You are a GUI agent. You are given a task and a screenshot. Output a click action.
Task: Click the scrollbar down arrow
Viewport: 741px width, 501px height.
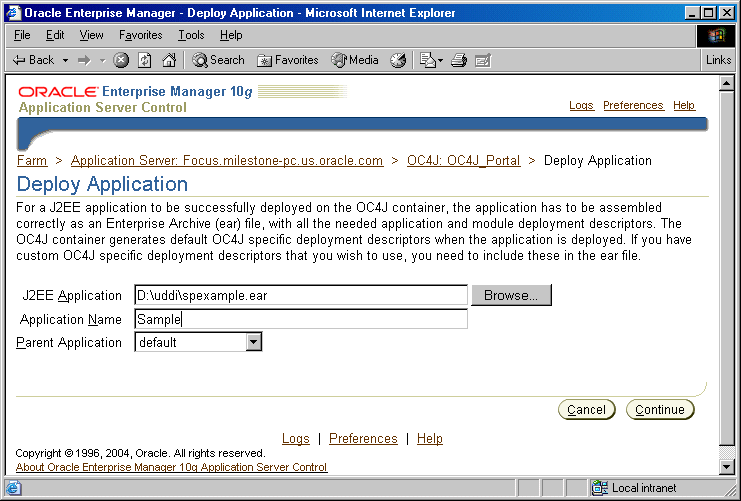click(726, 467)
